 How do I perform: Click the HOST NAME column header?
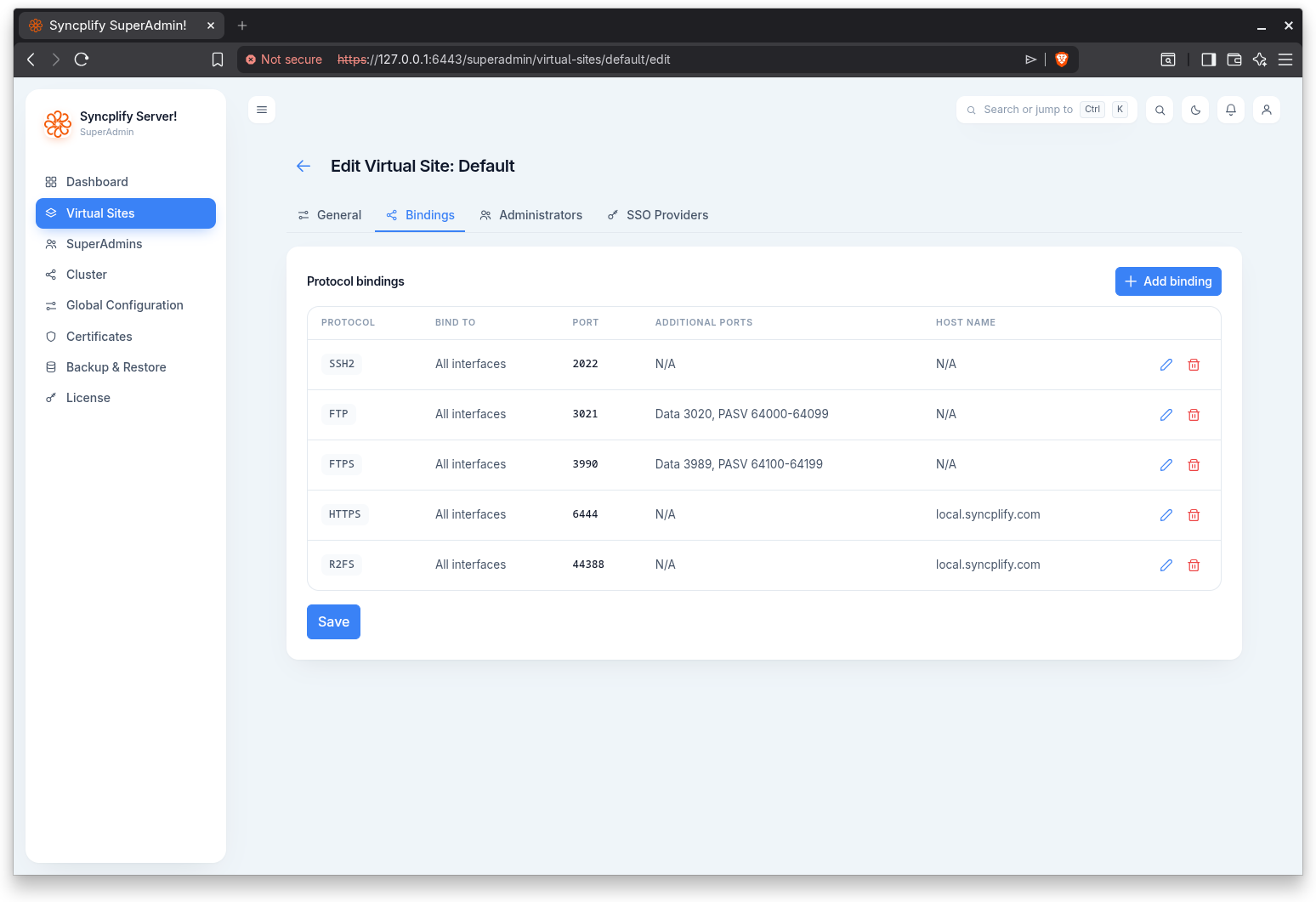pyautogui.click(x=965, y=322)
